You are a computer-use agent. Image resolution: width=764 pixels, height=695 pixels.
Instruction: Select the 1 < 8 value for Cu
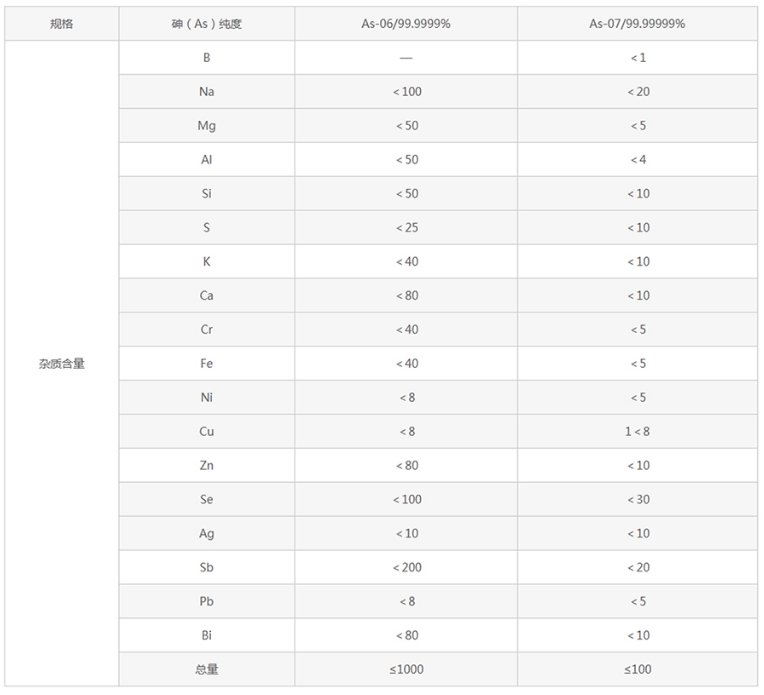pos(638,431)
